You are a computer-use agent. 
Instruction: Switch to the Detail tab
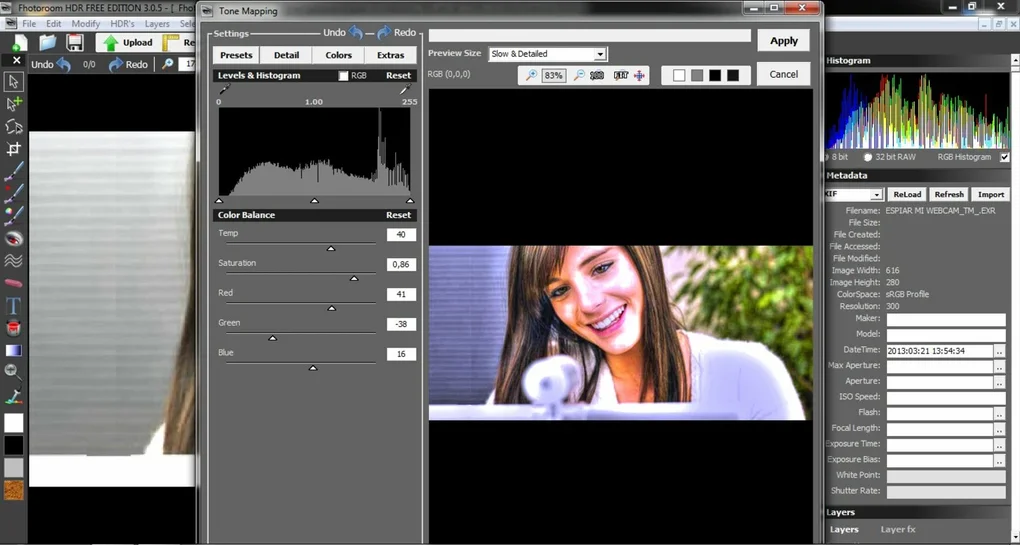286,55
